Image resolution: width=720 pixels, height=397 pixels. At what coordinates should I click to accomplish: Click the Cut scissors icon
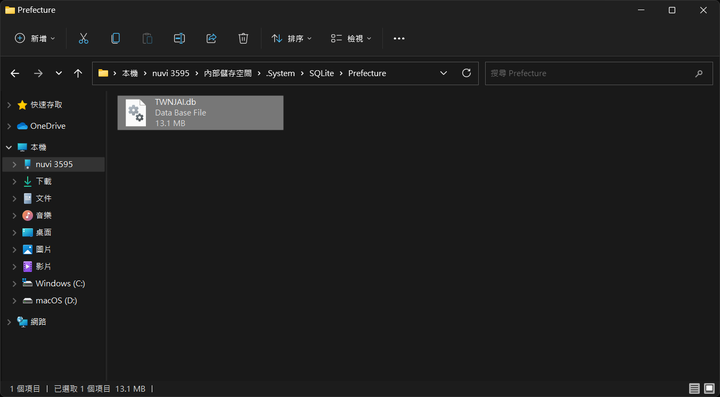[x=83, y=39]
